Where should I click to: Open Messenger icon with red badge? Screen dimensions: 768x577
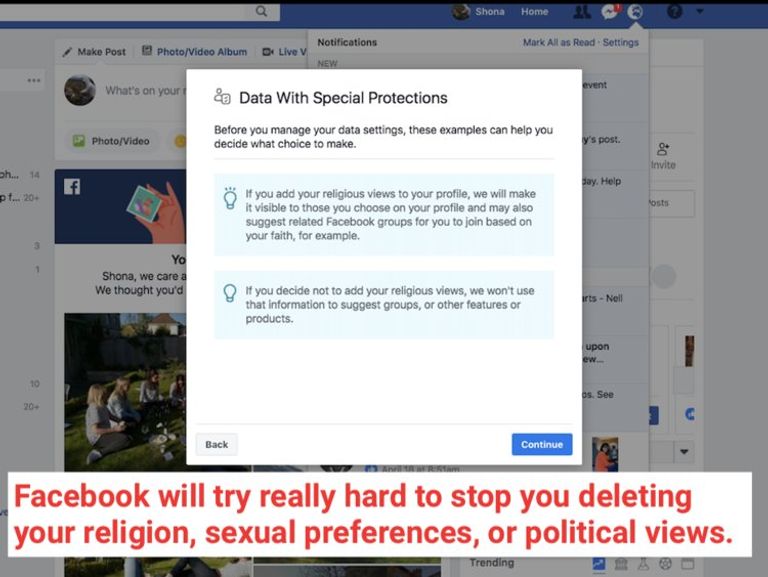pyautogui.click(x=610, y=12)
